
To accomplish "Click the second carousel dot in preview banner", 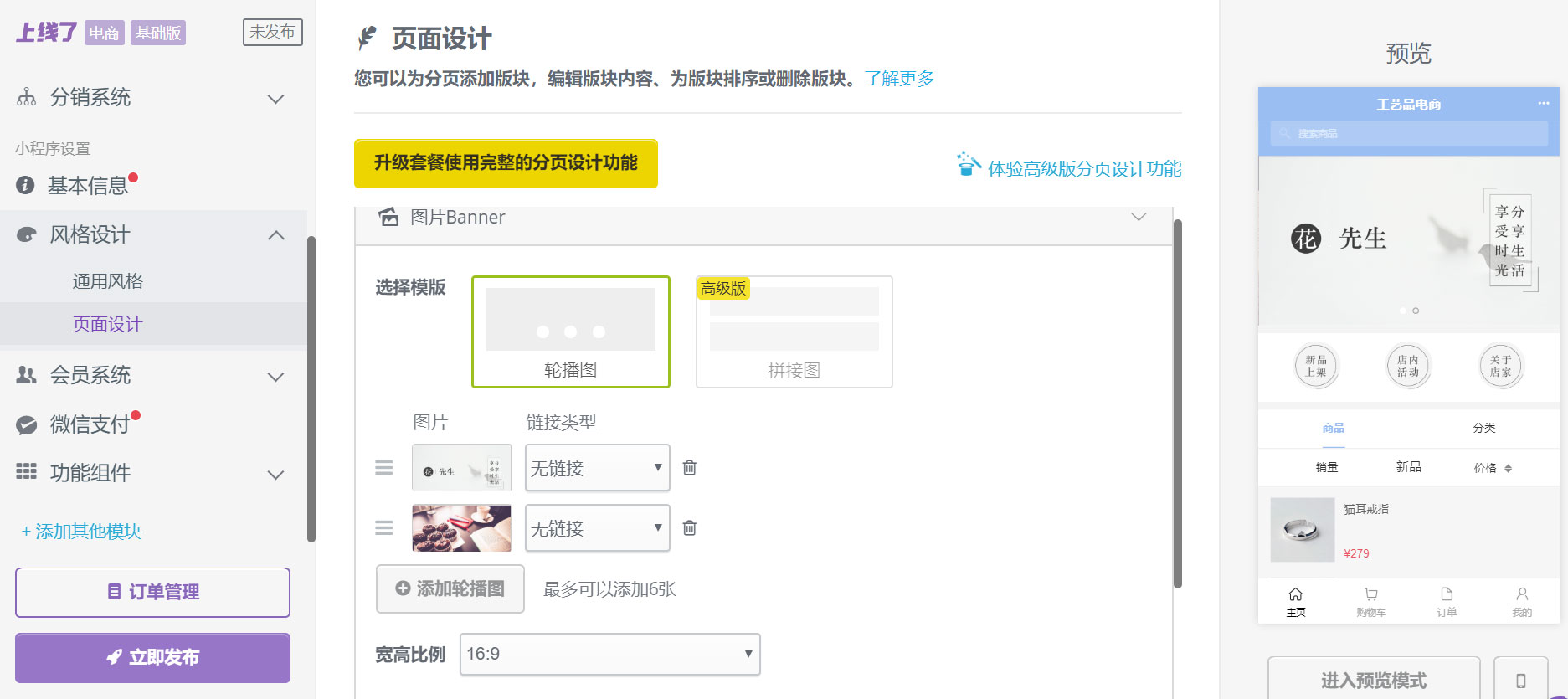I will pyautogui.click(x=1416, y=311).
